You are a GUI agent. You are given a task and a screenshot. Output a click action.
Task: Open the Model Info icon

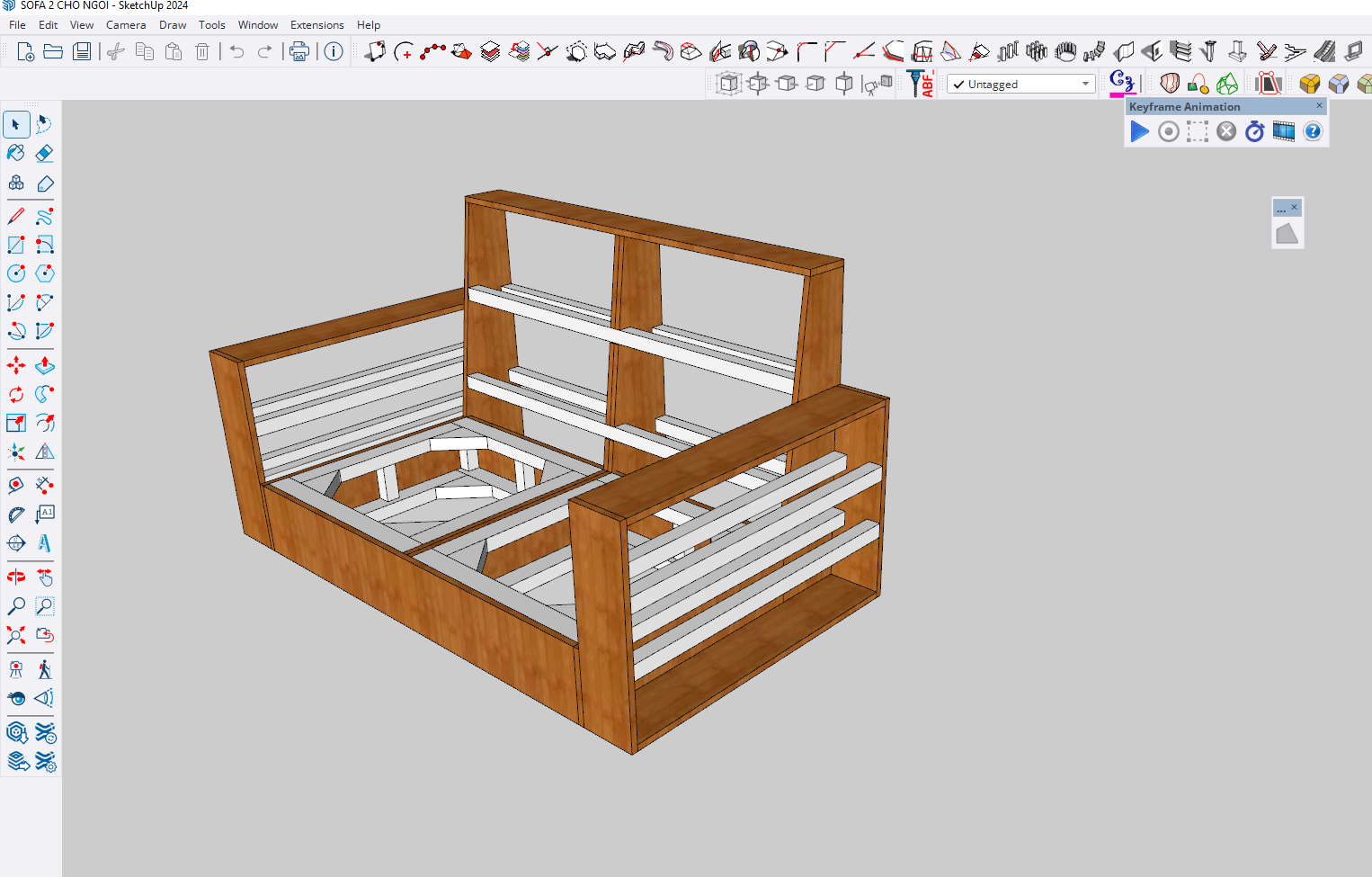tap(334, 51)
